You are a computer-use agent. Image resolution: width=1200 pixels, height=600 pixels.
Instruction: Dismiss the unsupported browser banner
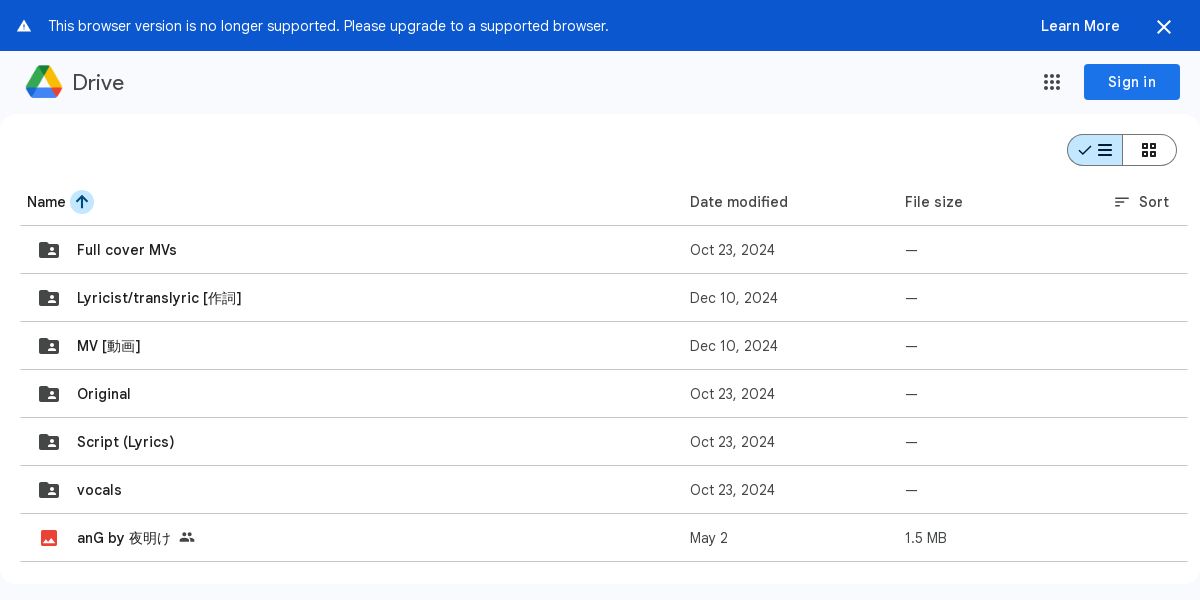coord(1163,27)
